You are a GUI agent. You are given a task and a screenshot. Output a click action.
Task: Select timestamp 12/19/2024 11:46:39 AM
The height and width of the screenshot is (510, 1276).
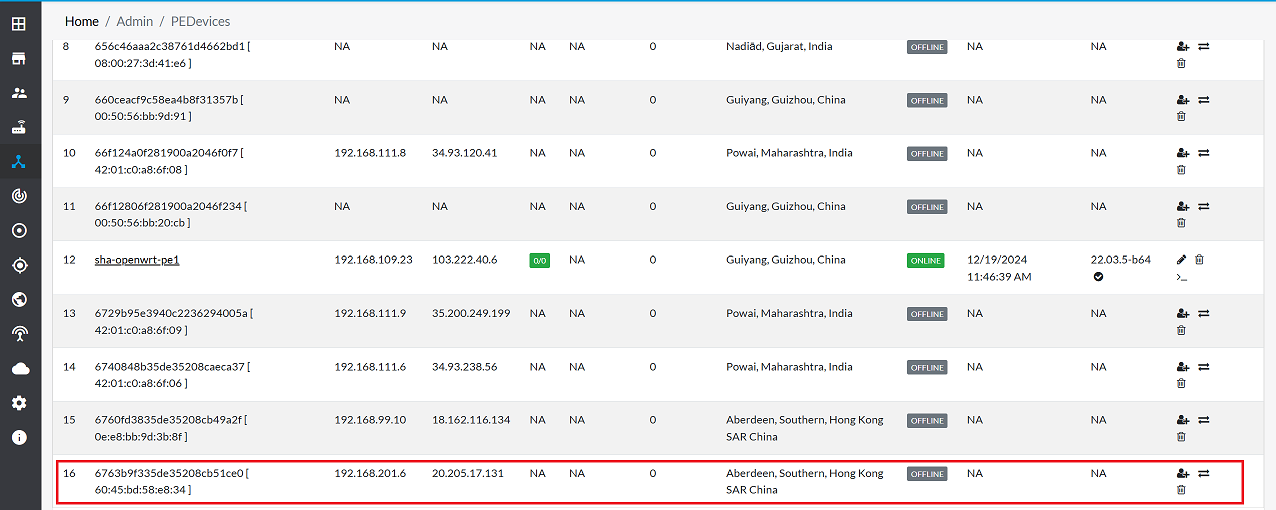(x=999, y=268)
